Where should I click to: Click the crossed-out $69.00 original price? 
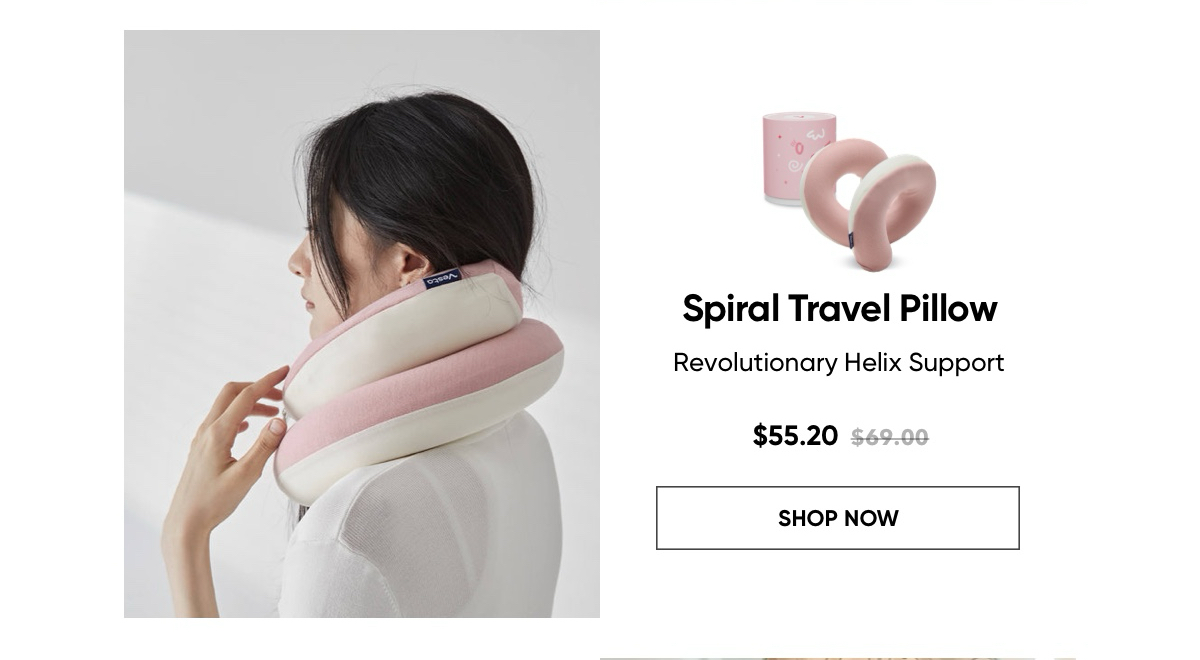click(x=889, y=437)
